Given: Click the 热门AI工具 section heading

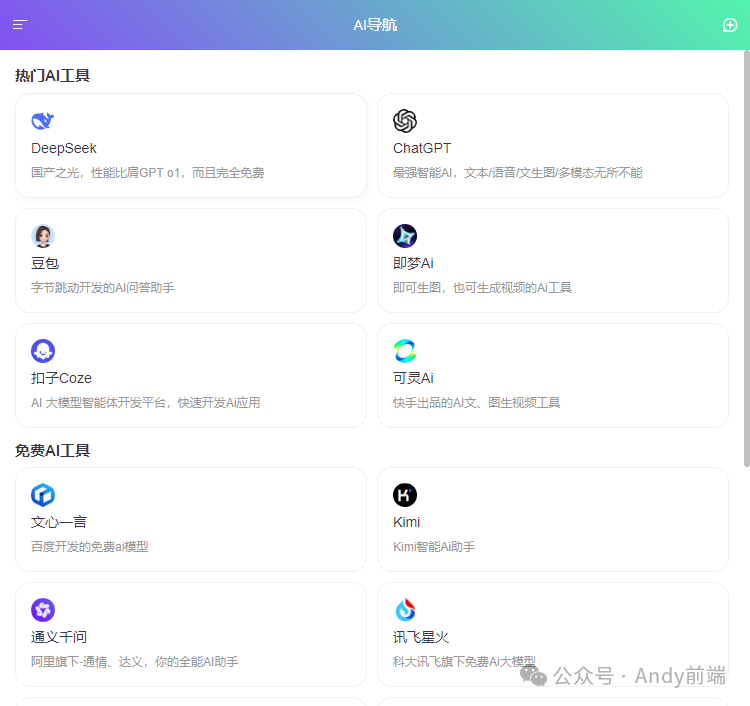Looking at the screenshot, I should pyautogui.click(x=53, y=76).
